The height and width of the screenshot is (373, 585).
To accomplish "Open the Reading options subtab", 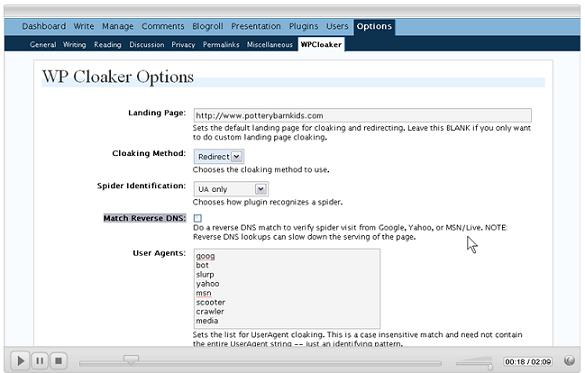I will tap(107, 45).
